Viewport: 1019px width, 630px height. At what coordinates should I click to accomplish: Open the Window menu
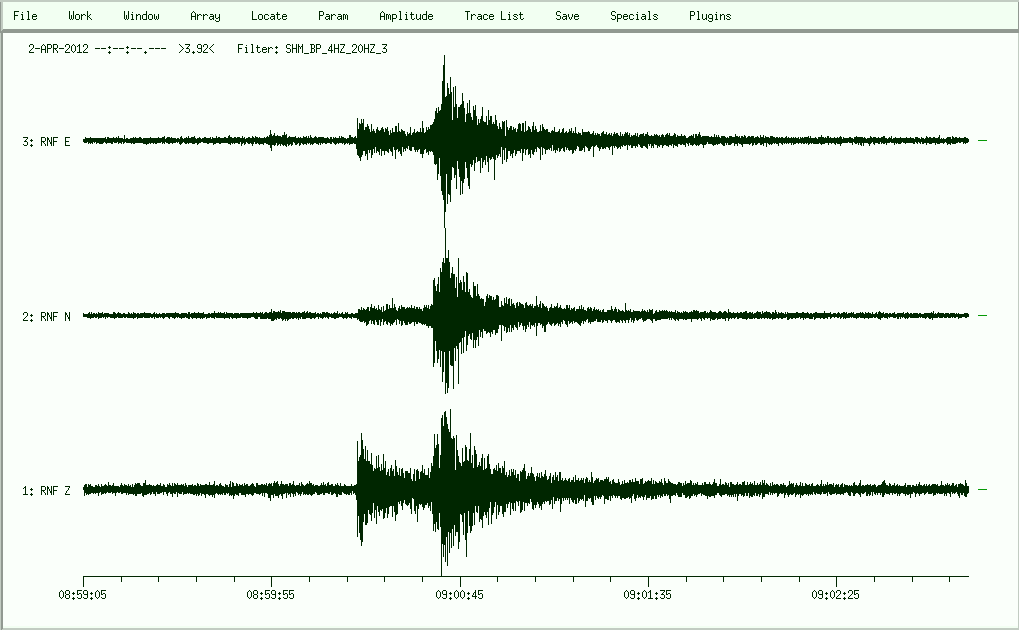(x=141, y=16)
